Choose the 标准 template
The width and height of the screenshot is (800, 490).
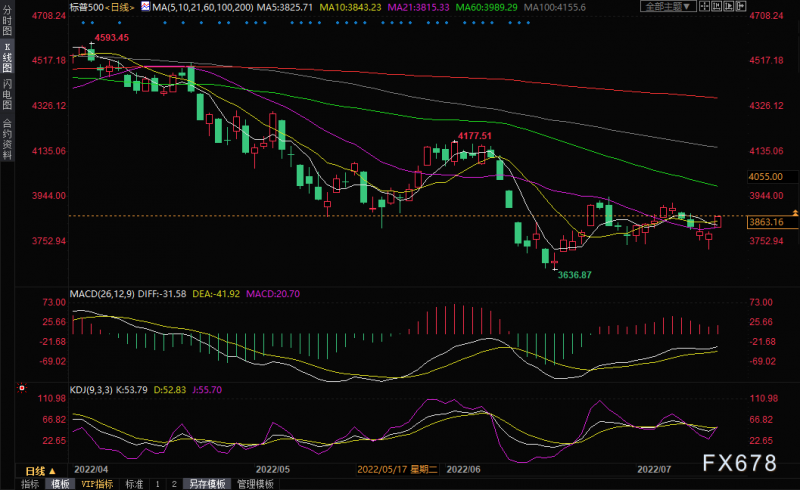click(x=134, y=484)
